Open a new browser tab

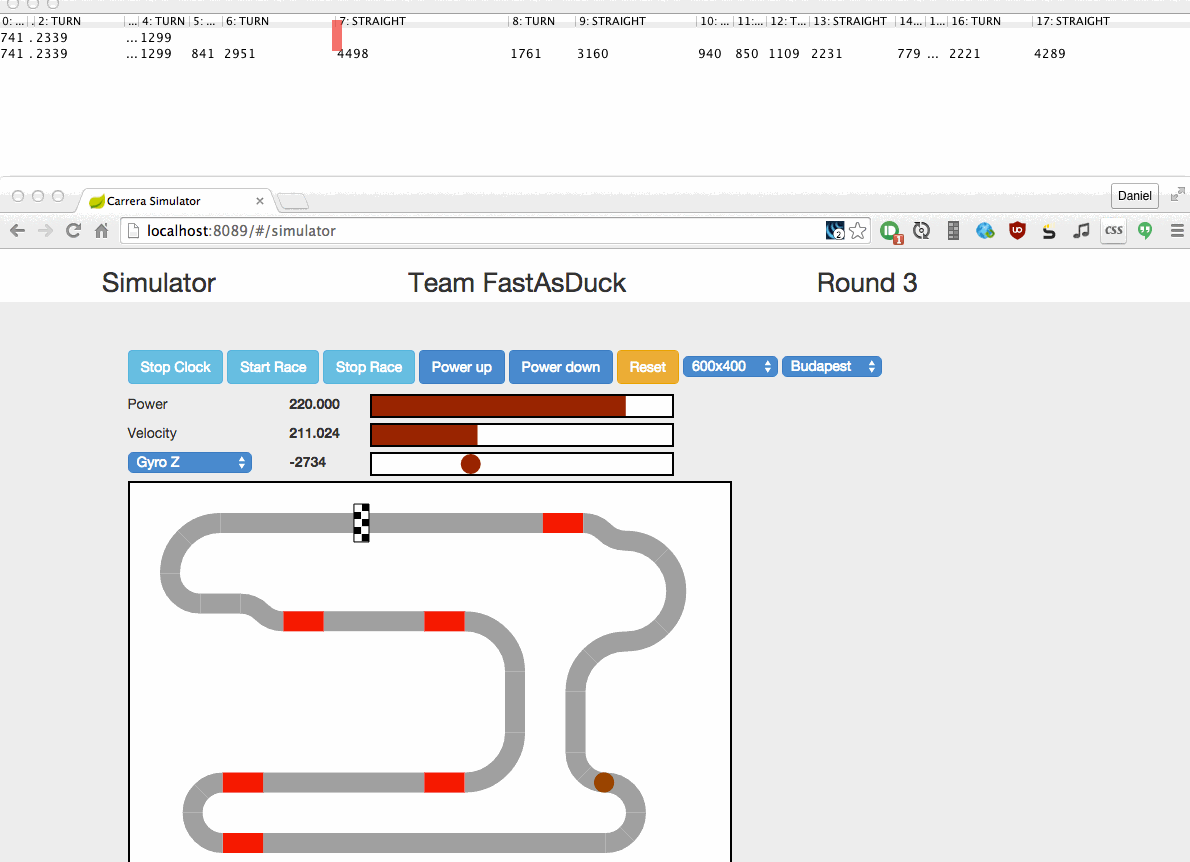pos(293,201)
